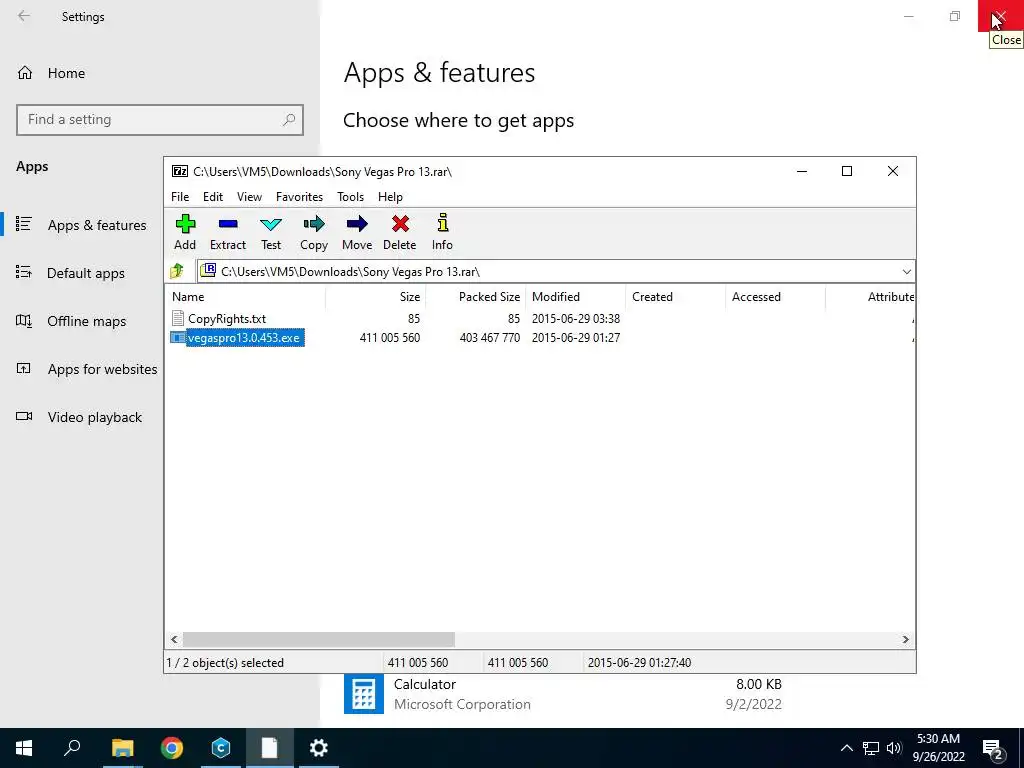The image size is (1024, 768).
Task: Click the taskbar clock and date
Action: point(938,748)
